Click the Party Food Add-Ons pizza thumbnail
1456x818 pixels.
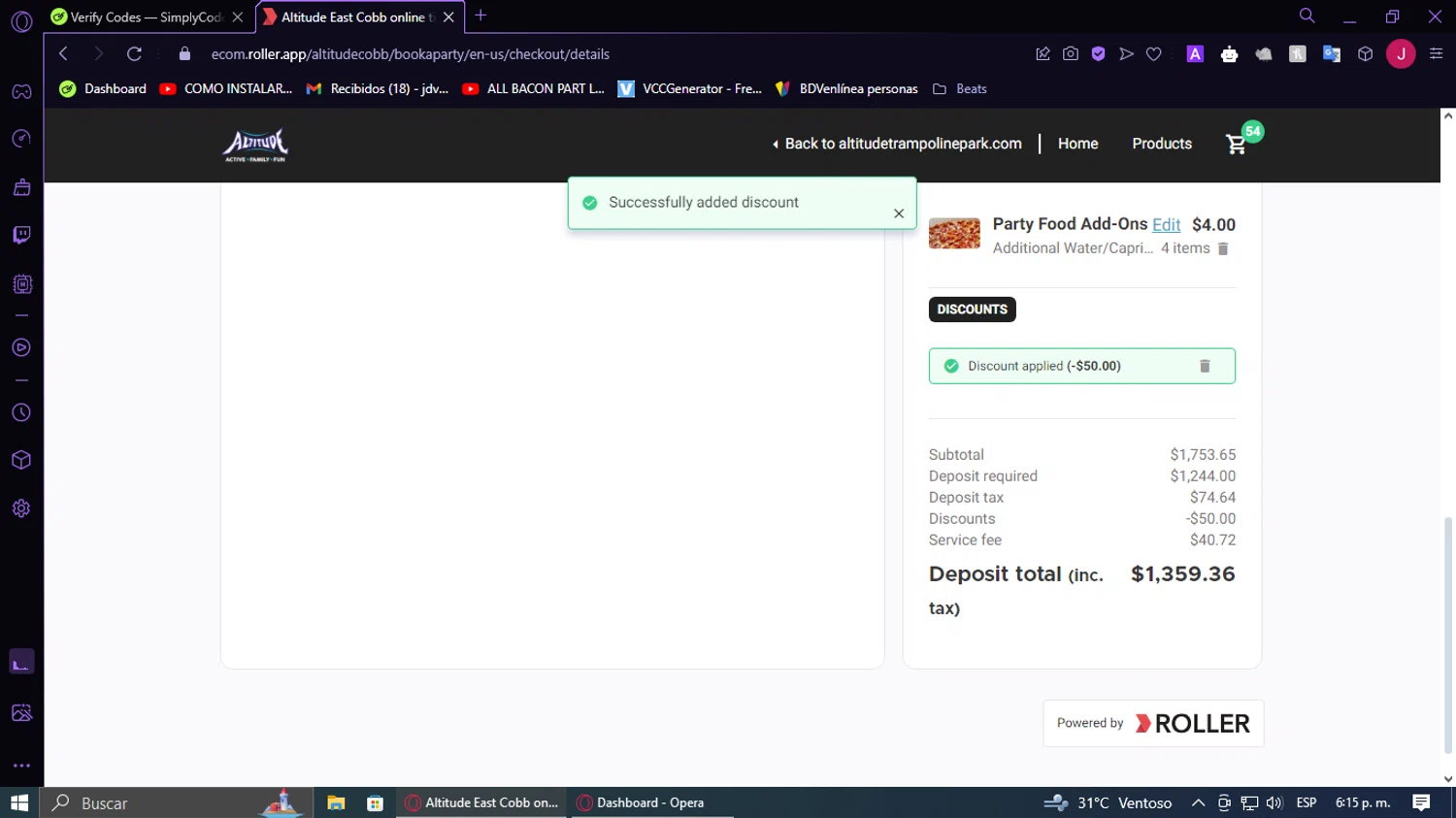pyautogui.click(x=954, y=234)
